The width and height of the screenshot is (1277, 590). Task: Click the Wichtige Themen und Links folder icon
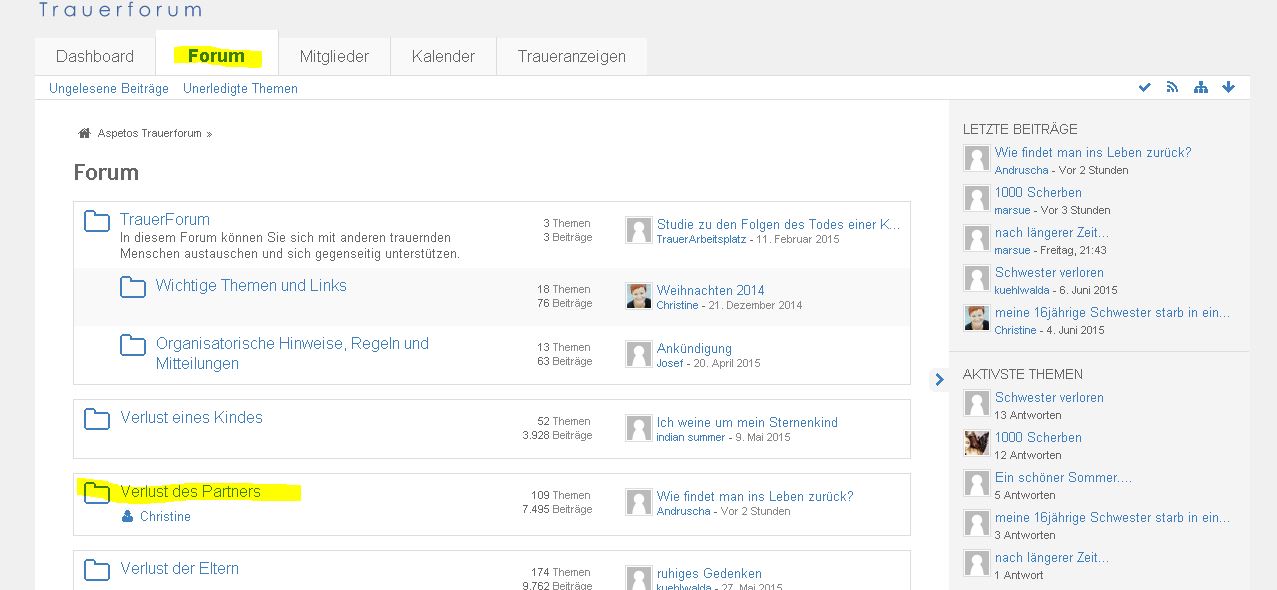click(x=133, y=288)
